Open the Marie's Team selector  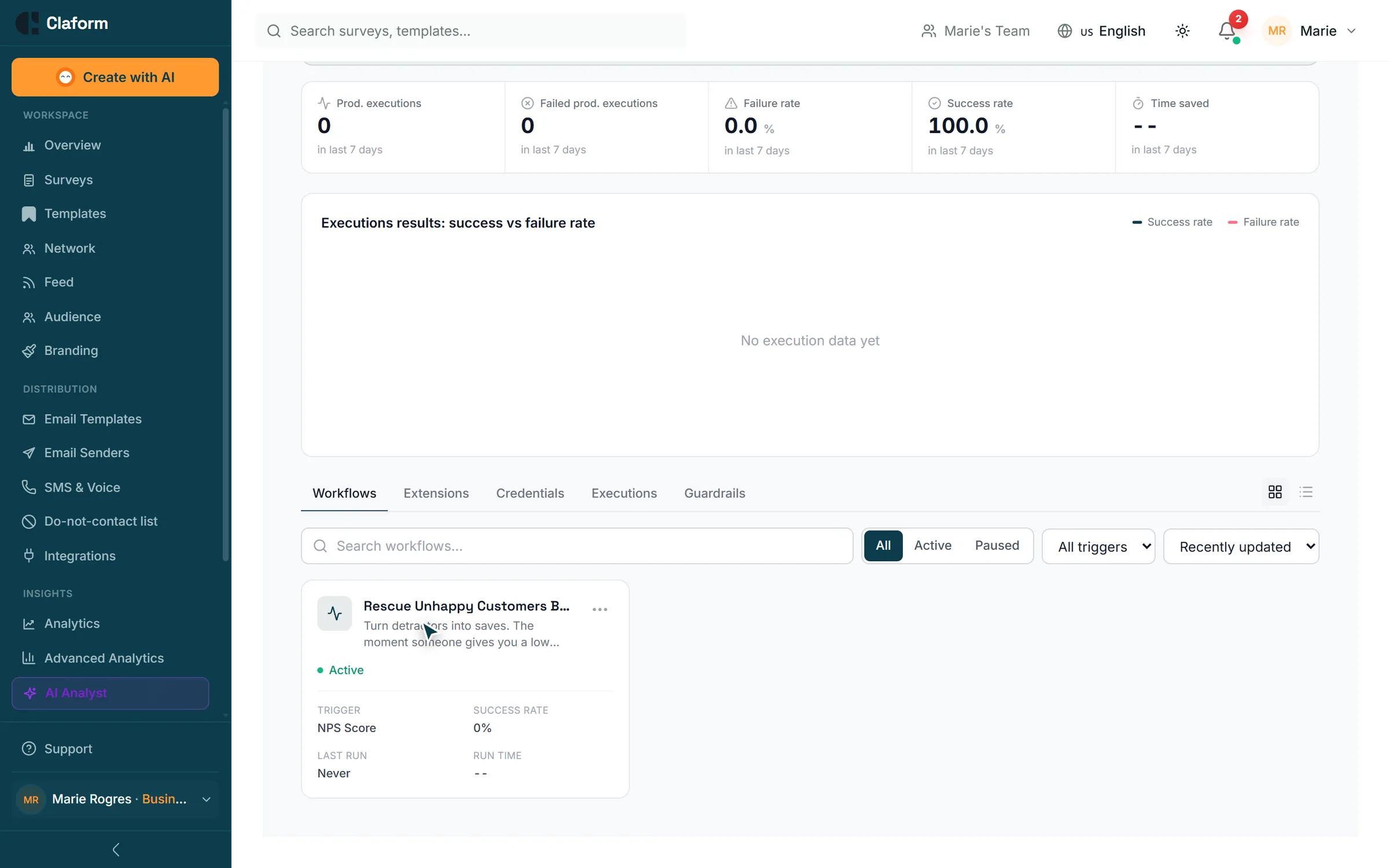point(975,31)
